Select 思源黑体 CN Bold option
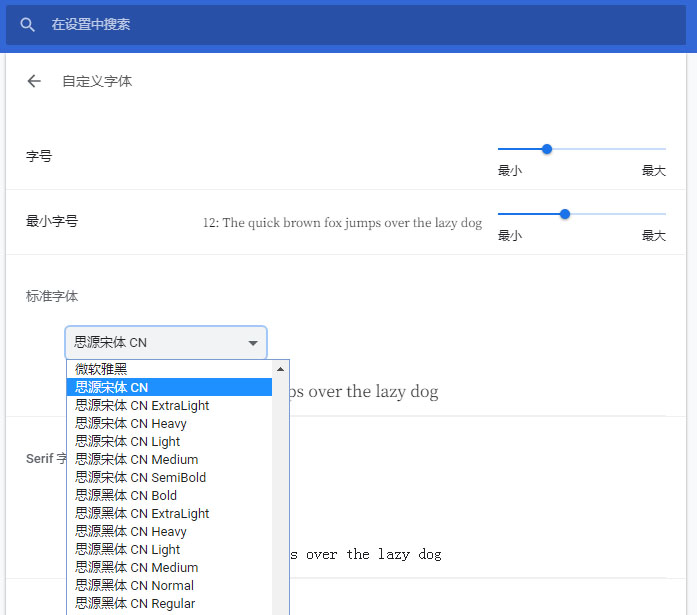Screen dimensions: 697x615 click(169, 495)
